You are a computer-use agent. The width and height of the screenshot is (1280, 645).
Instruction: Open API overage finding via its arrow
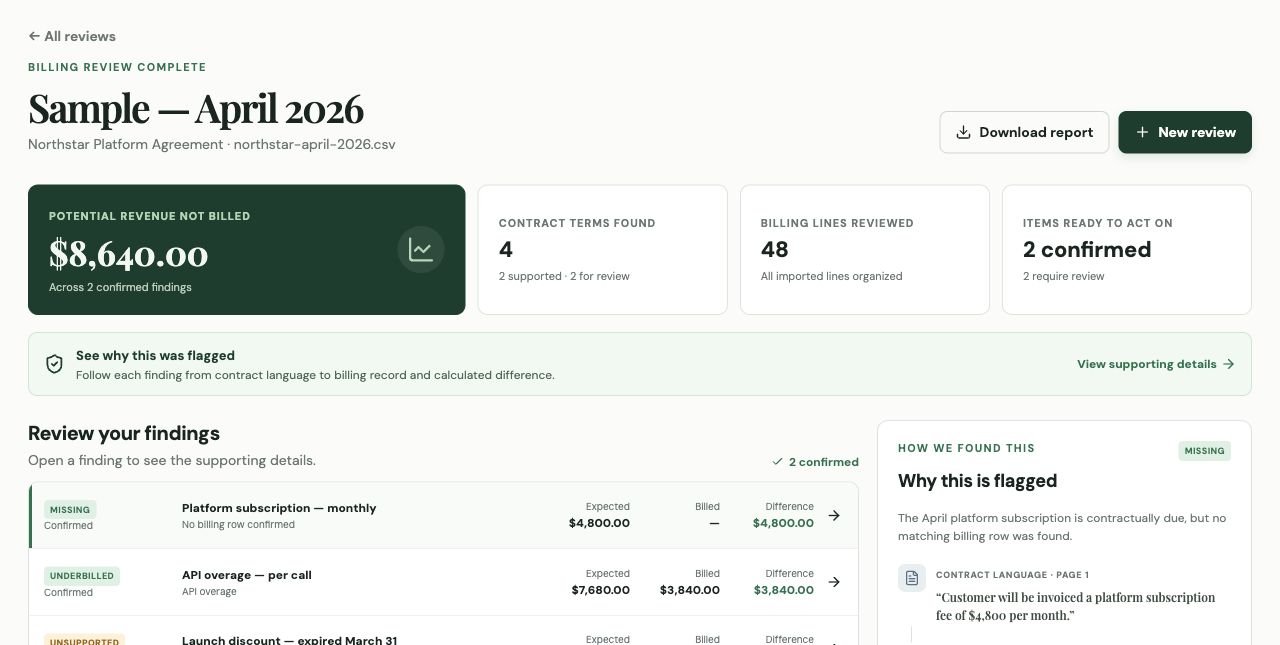tap(834, 582)
